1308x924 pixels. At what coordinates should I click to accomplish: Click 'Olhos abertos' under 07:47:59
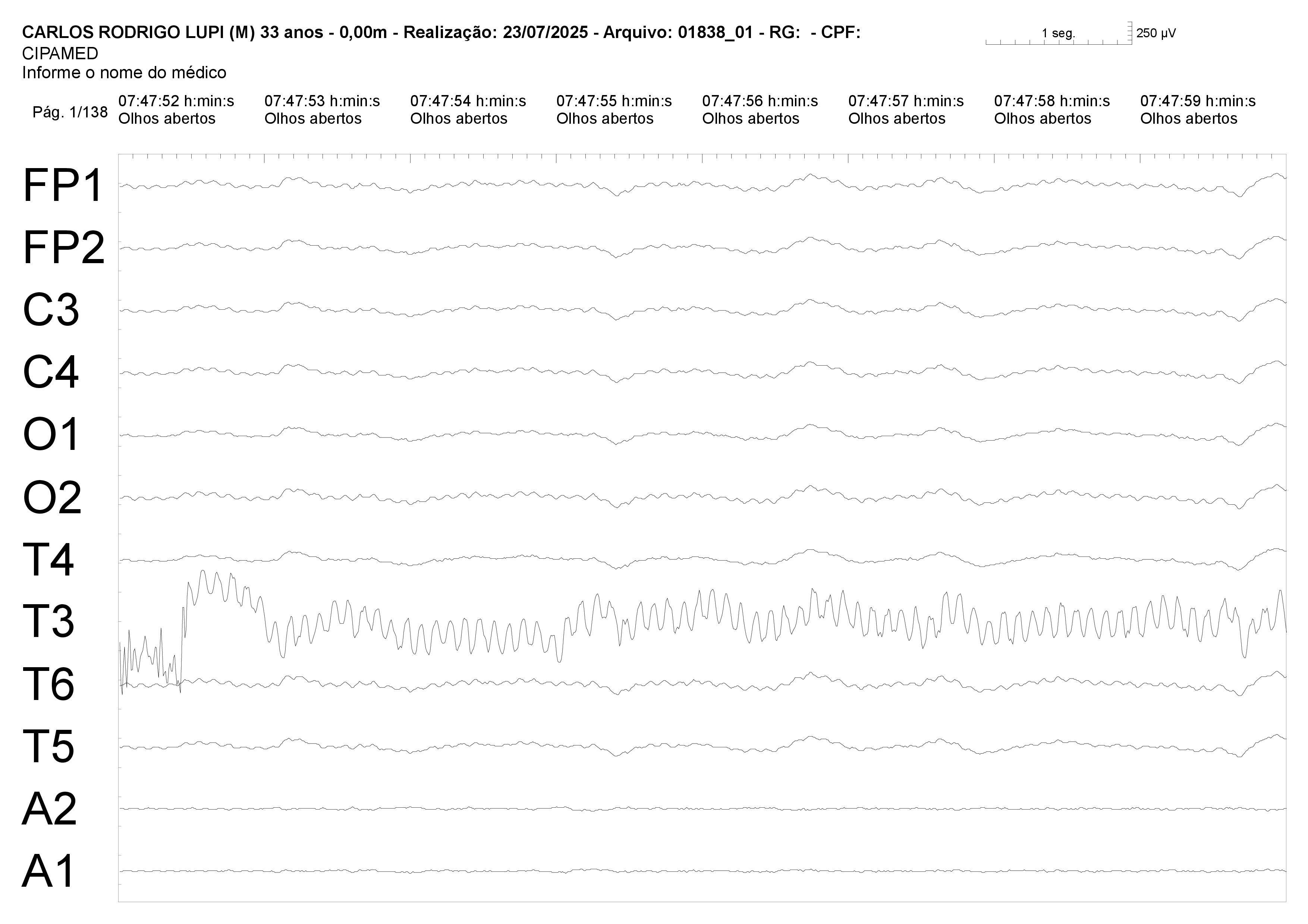[1189, 119]
